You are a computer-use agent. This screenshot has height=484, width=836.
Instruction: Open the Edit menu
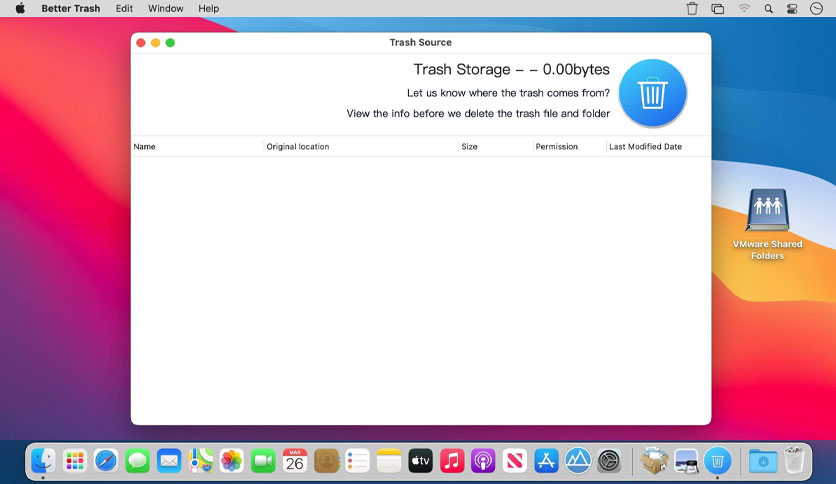point(124,9)
